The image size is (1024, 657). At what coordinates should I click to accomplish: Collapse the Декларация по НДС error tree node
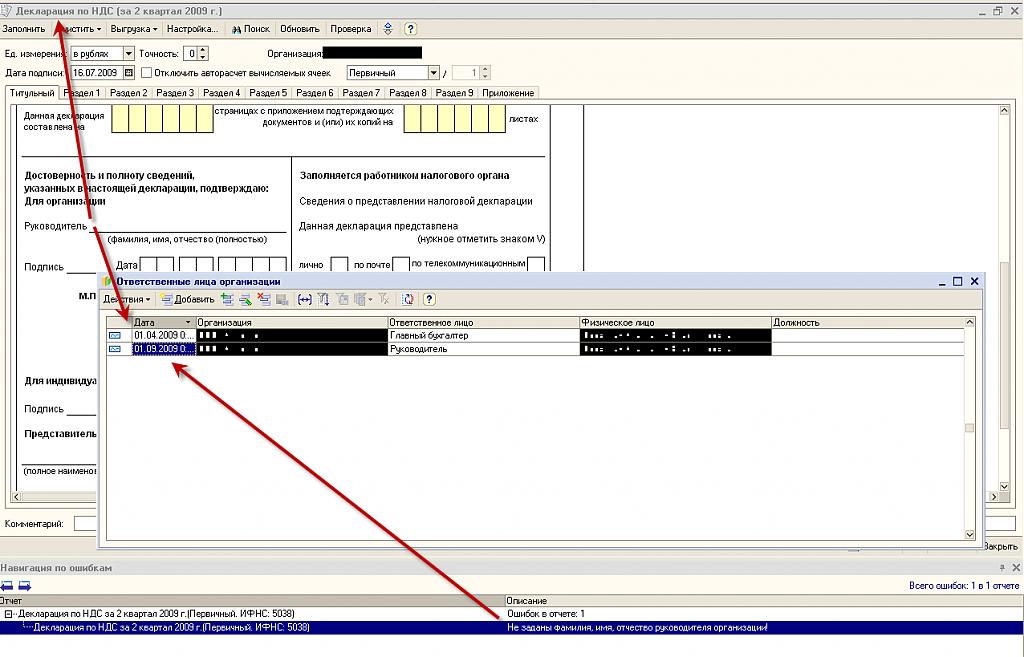point(8,614)
